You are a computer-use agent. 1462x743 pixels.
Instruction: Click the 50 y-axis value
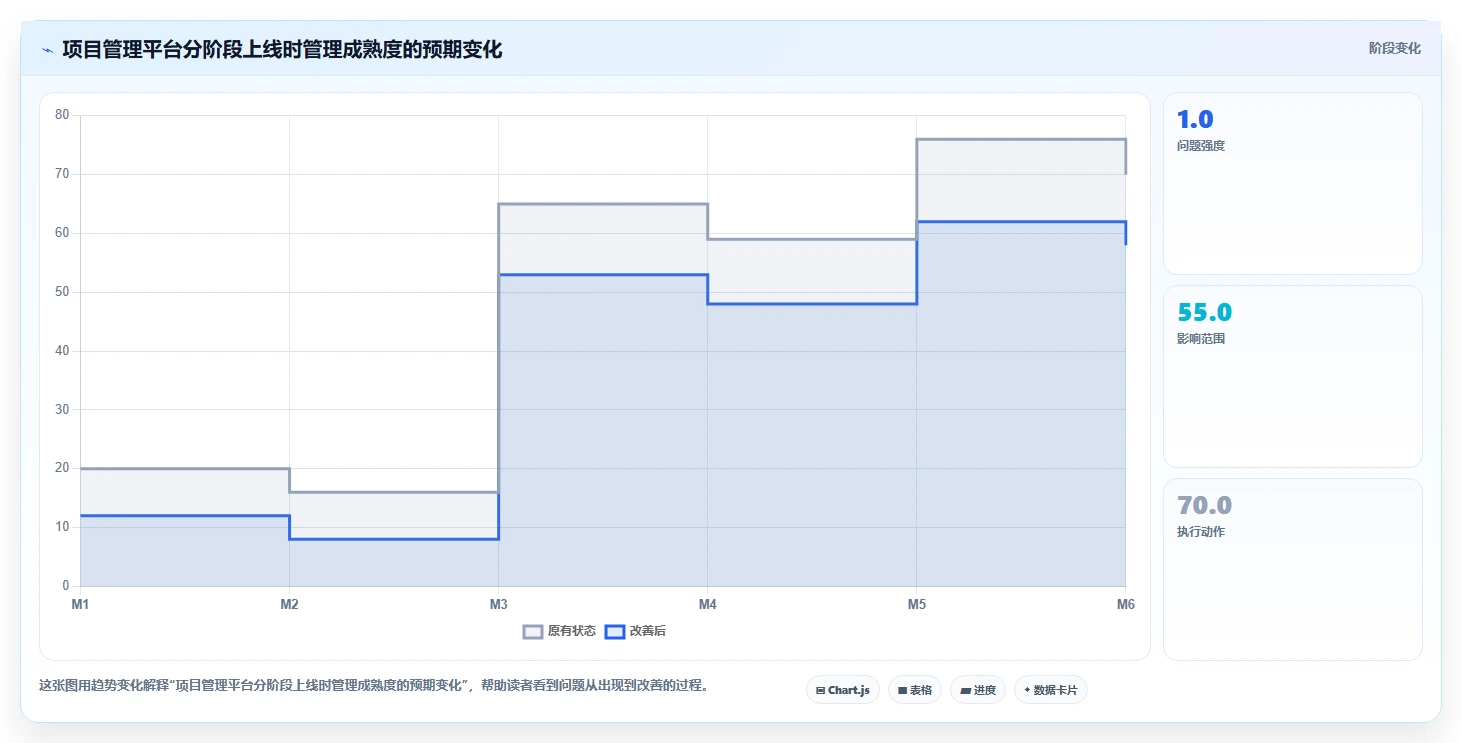click(62, 292)
